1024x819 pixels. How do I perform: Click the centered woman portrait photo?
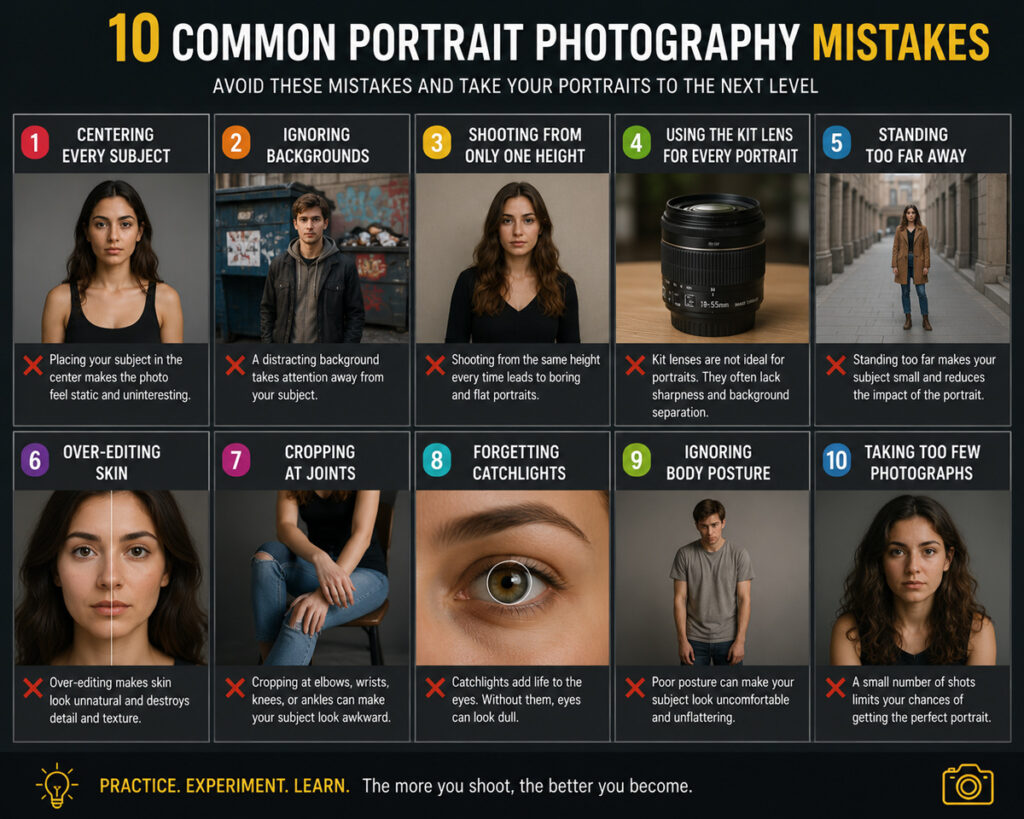click(x=112, y=258)
